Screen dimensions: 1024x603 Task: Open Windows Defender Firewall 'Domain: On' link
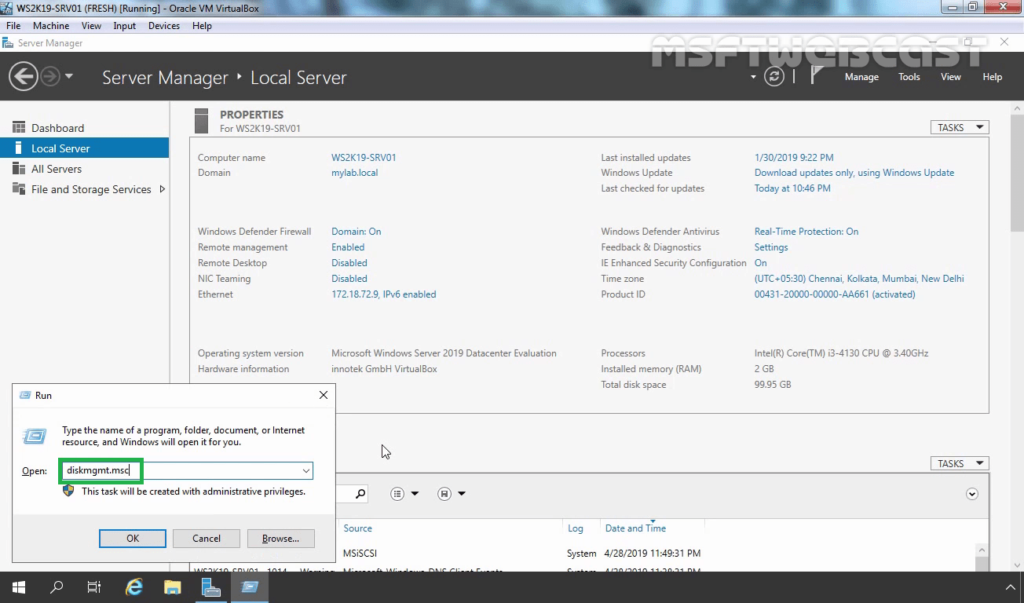tap(356, 231)
